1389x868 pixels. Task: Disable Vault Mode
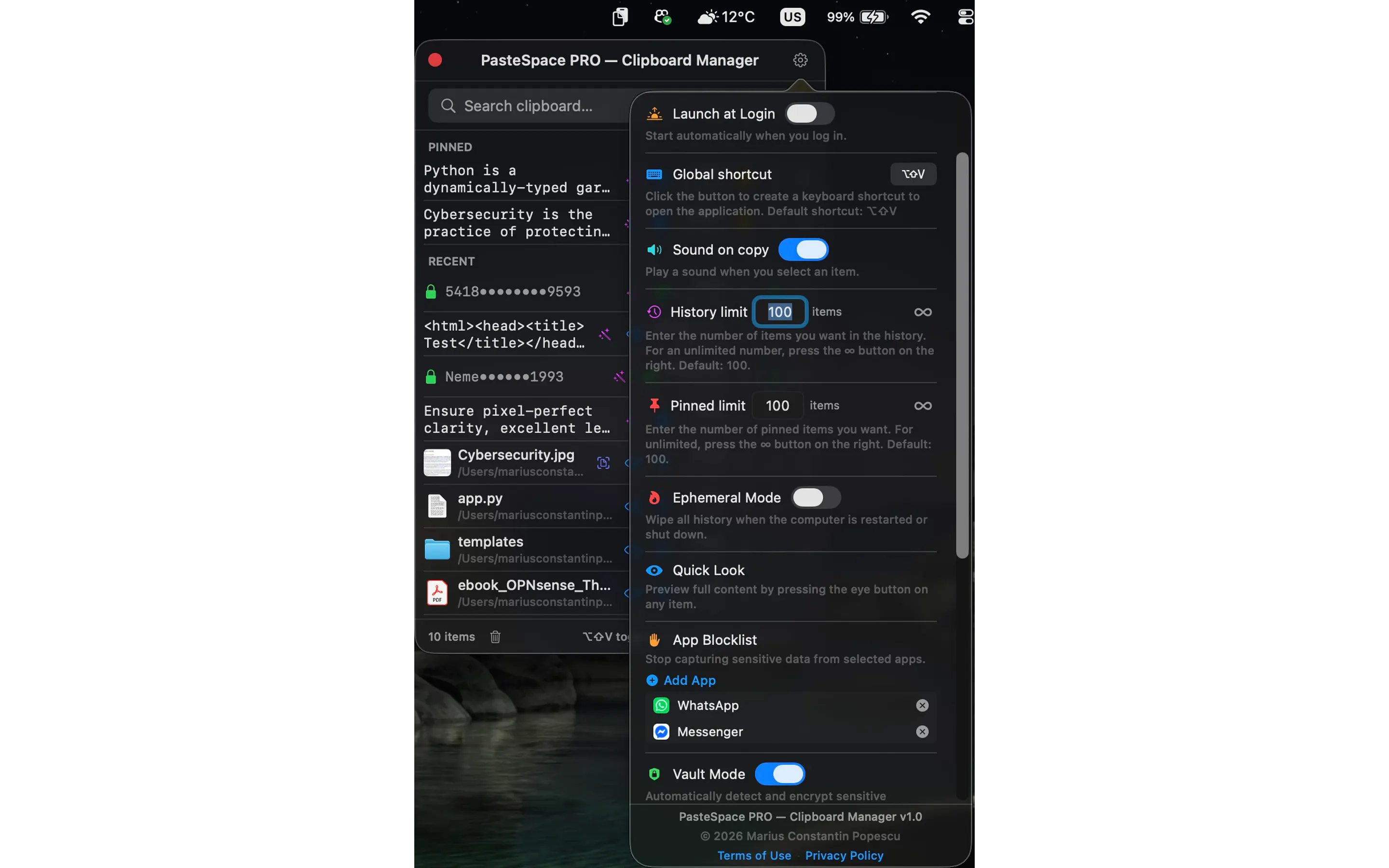pyautogui.click(x=780, y=774)
